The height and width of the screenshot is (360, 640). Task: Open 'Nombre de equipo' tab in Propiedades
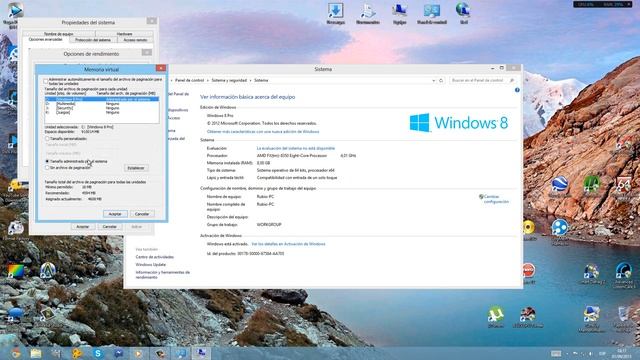click(x=59, y=34)
